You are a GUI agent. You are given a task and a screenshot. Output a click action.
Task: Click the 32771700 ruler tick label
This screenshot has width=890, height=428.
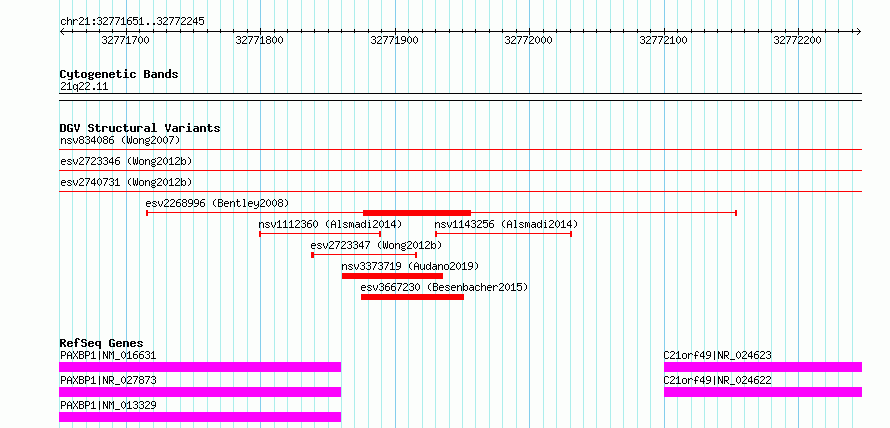tap(125, 40)
